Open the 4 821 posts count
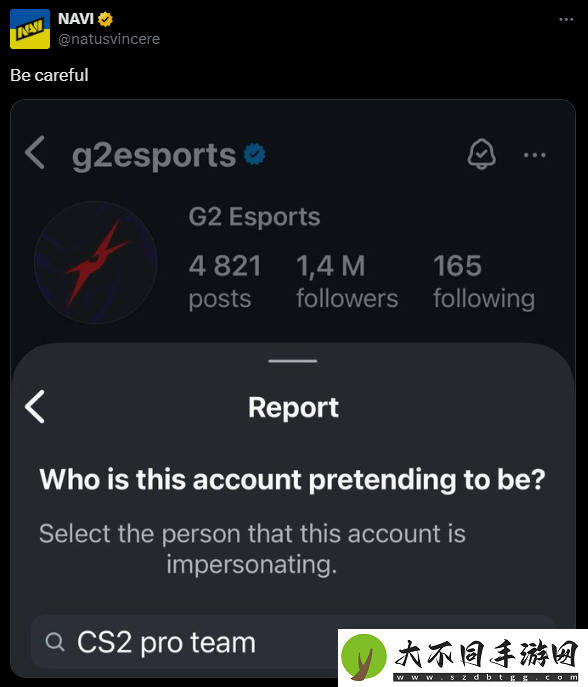Viewport: 588px width, 687px height. click(225, 282)
